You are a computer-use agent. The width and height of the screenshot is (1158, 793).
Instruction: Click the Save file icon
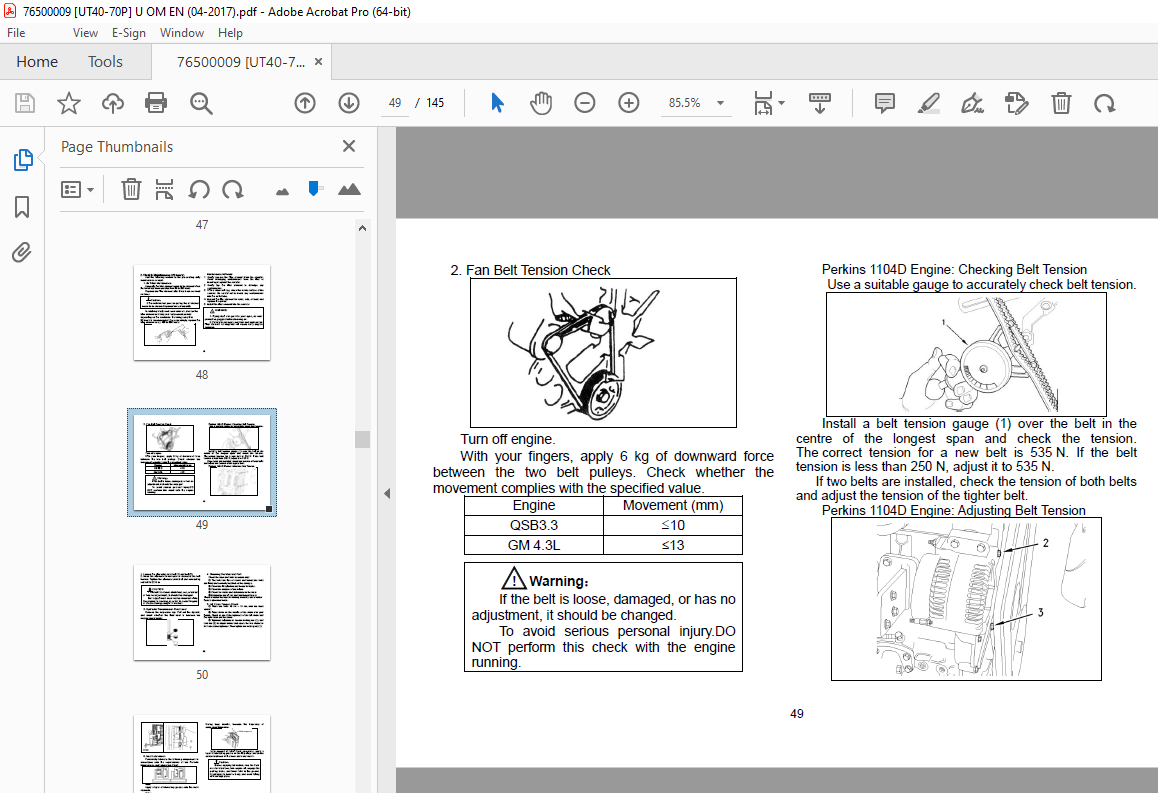(x=25, y=103)
